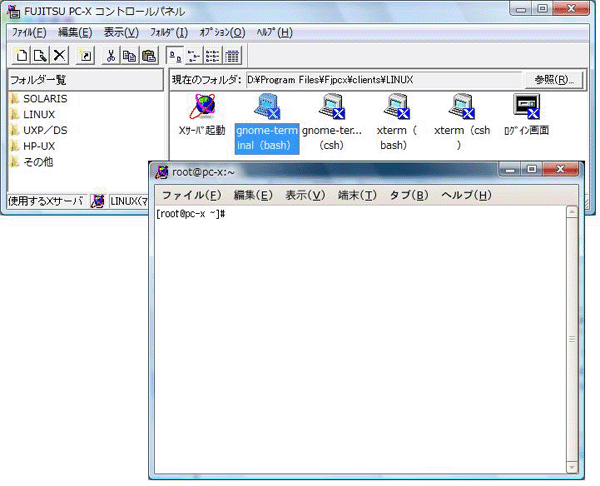Open 編集(E) menu in control panel

pos(75,33)
